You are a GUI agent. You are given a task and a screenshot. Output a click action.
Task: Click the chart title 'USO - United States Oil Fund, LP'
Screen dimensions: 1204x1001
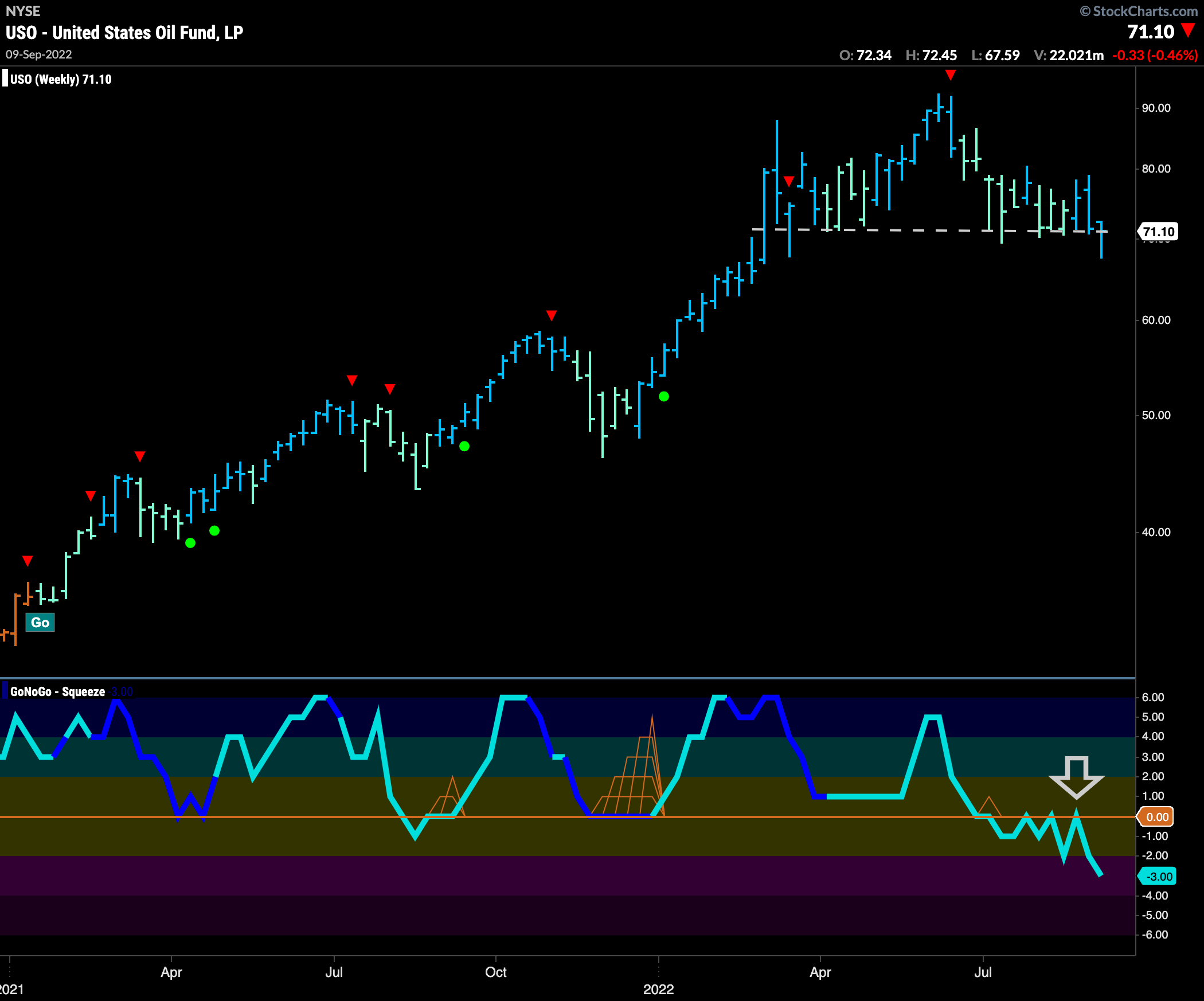tap(124, 32)
